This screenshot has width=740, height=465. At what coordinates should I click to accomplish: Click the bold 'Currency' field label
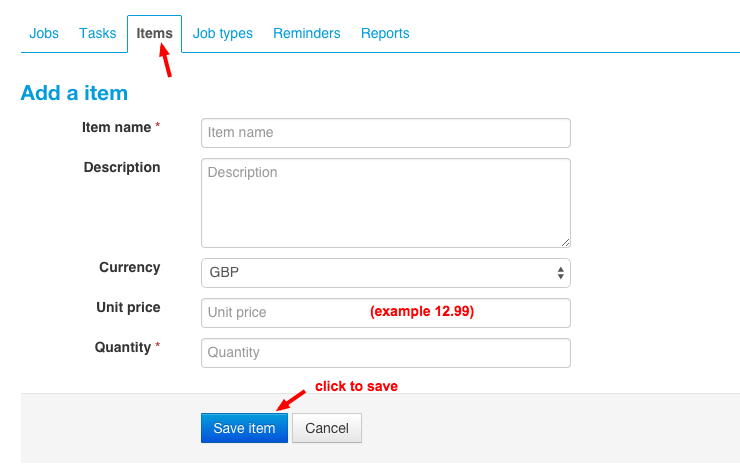[x=129, y=267]
